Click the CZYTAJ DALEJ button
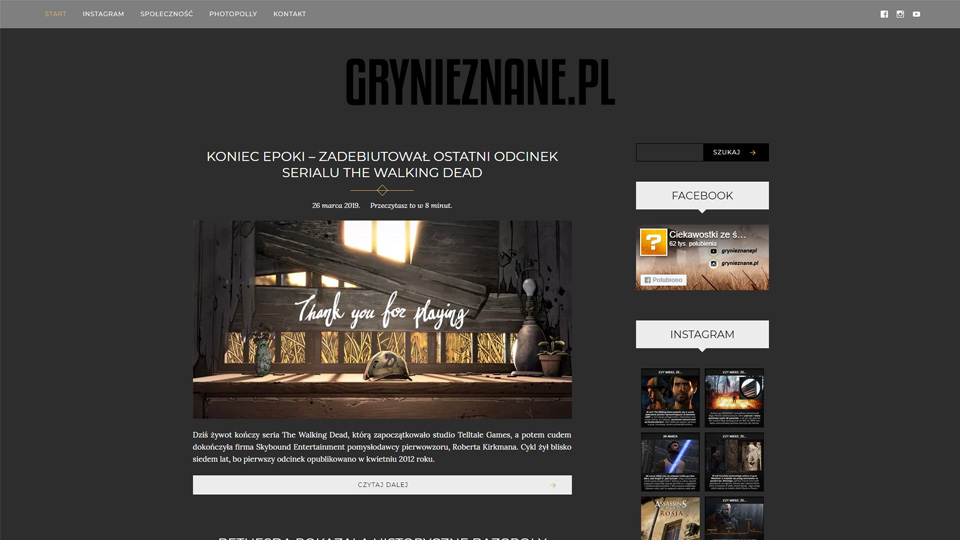 pyautogui.click(x=382, y=485)
